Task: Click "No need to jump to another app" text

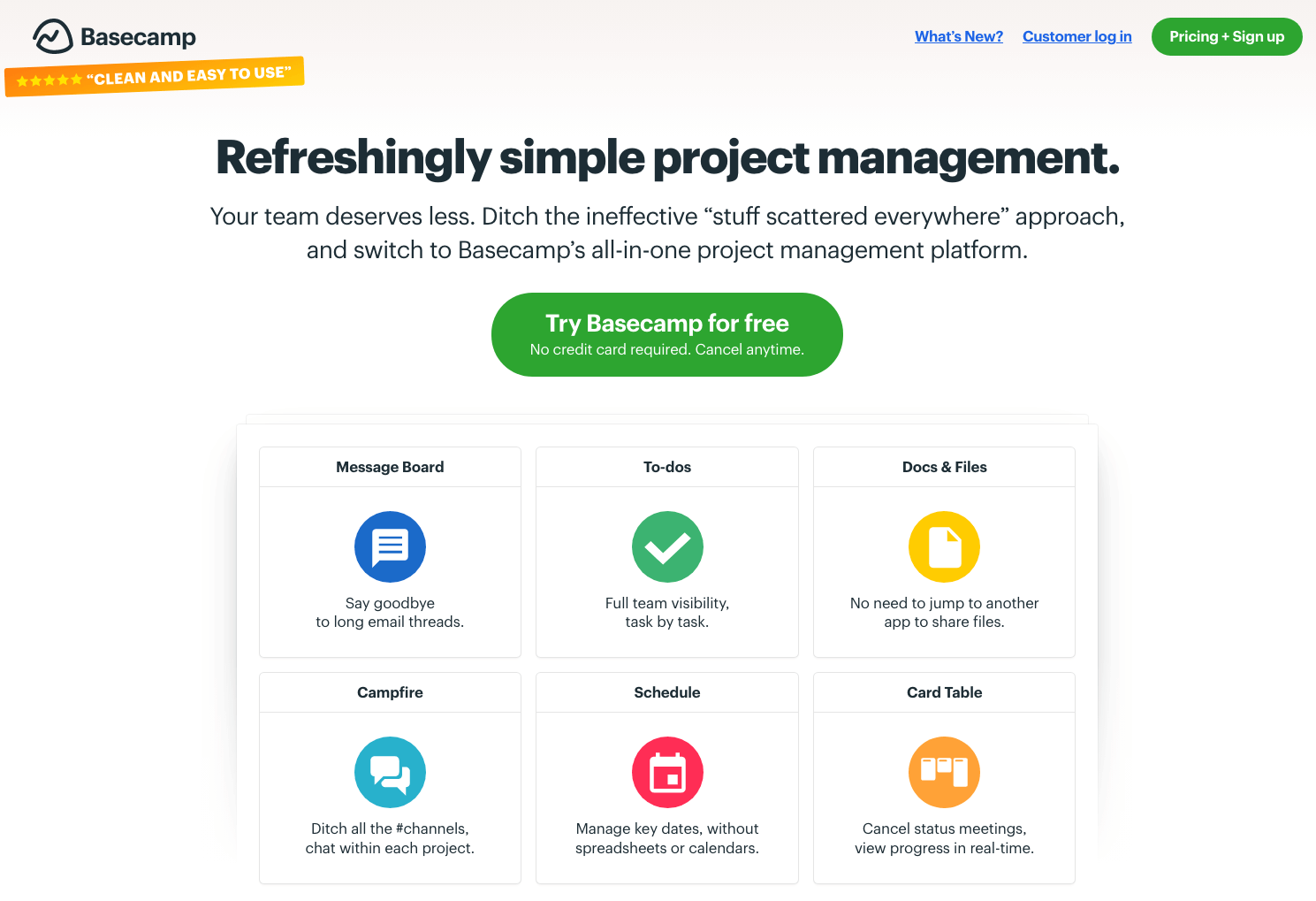Action: pyautogui.click(x=944, y=612)
